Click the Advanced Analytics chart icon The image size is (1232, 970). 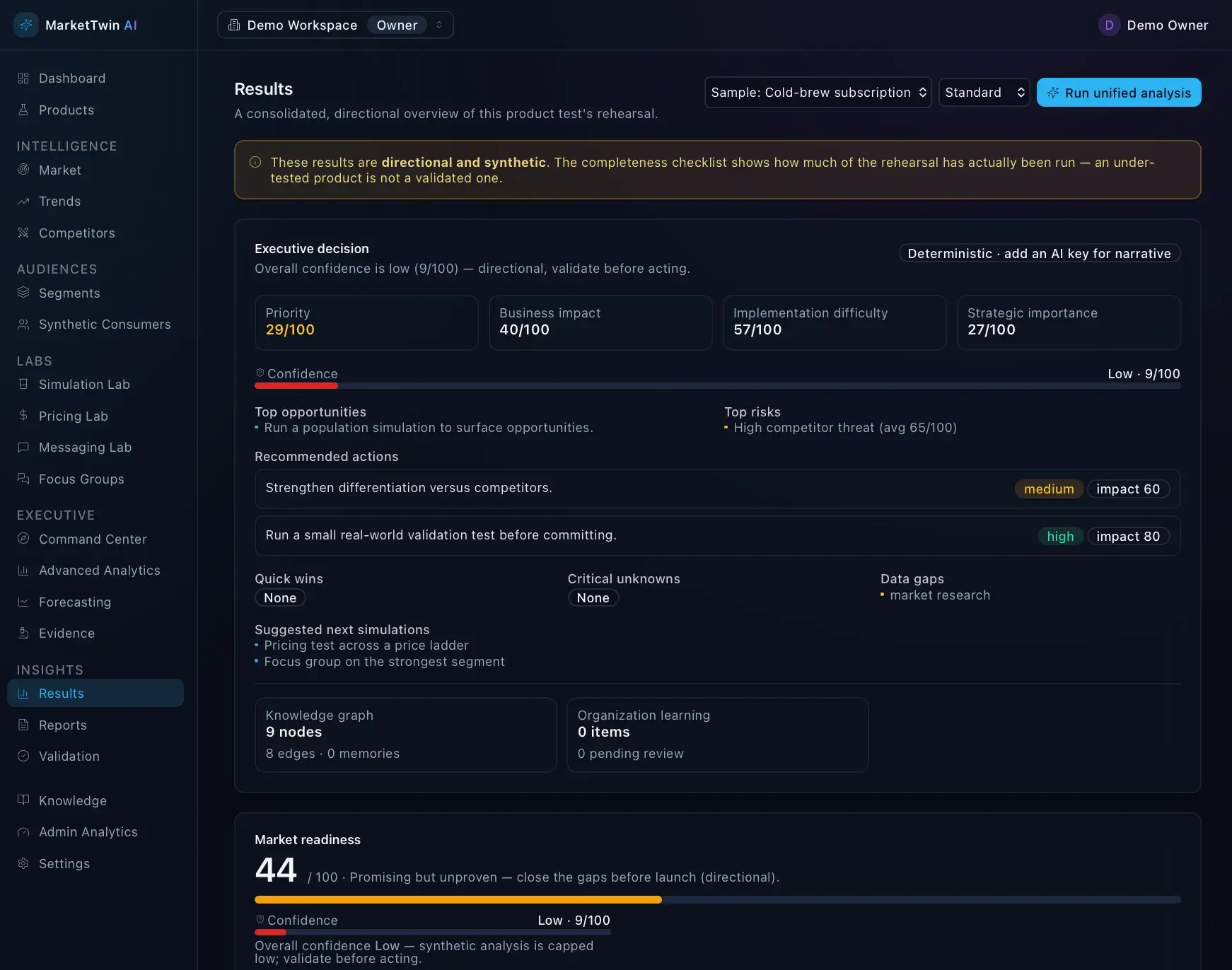[23, 571]
